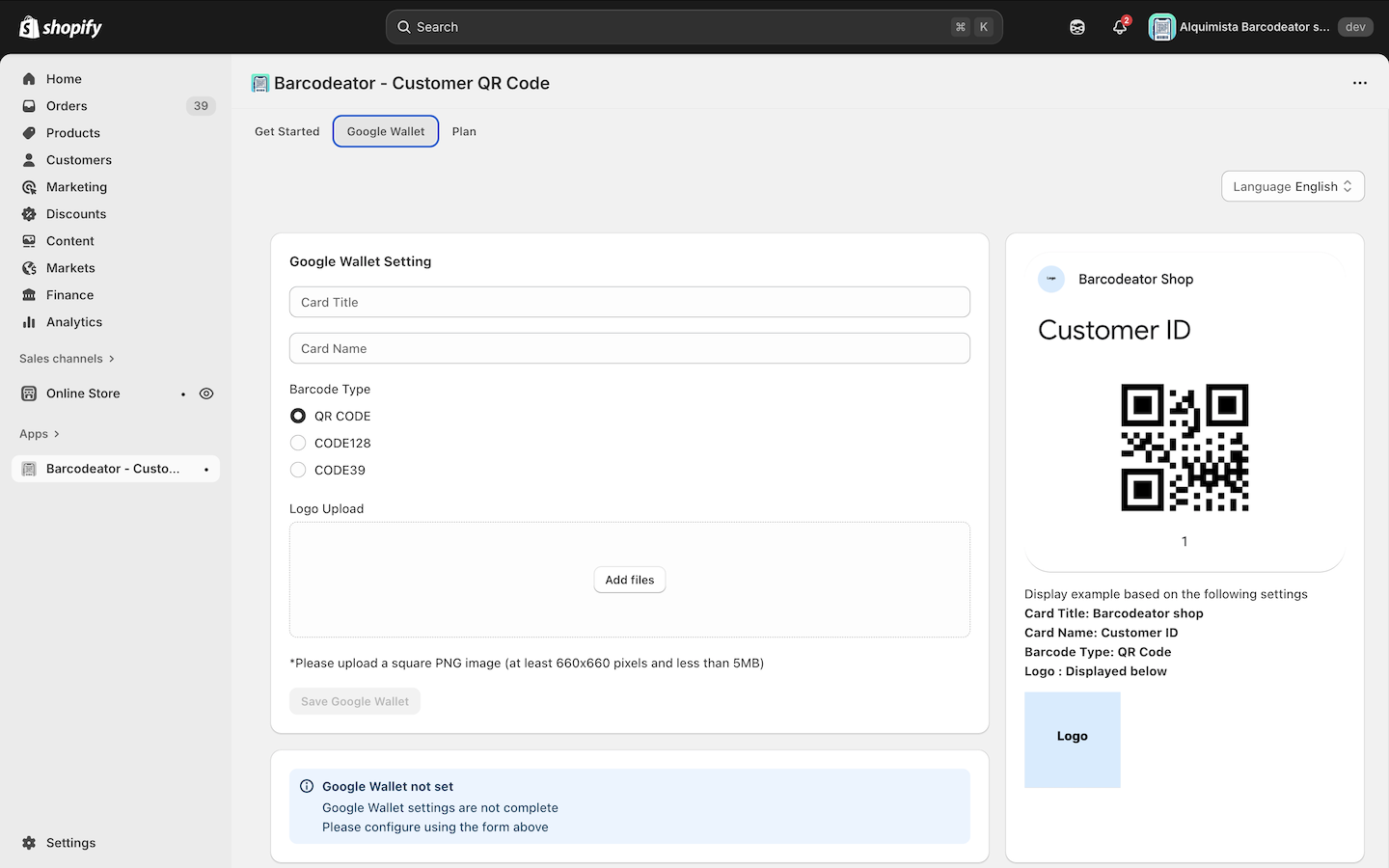The height and width of the screenshot is (868, 1389).
Task: Switch to the Get Started tab
Action: (286, 131)
